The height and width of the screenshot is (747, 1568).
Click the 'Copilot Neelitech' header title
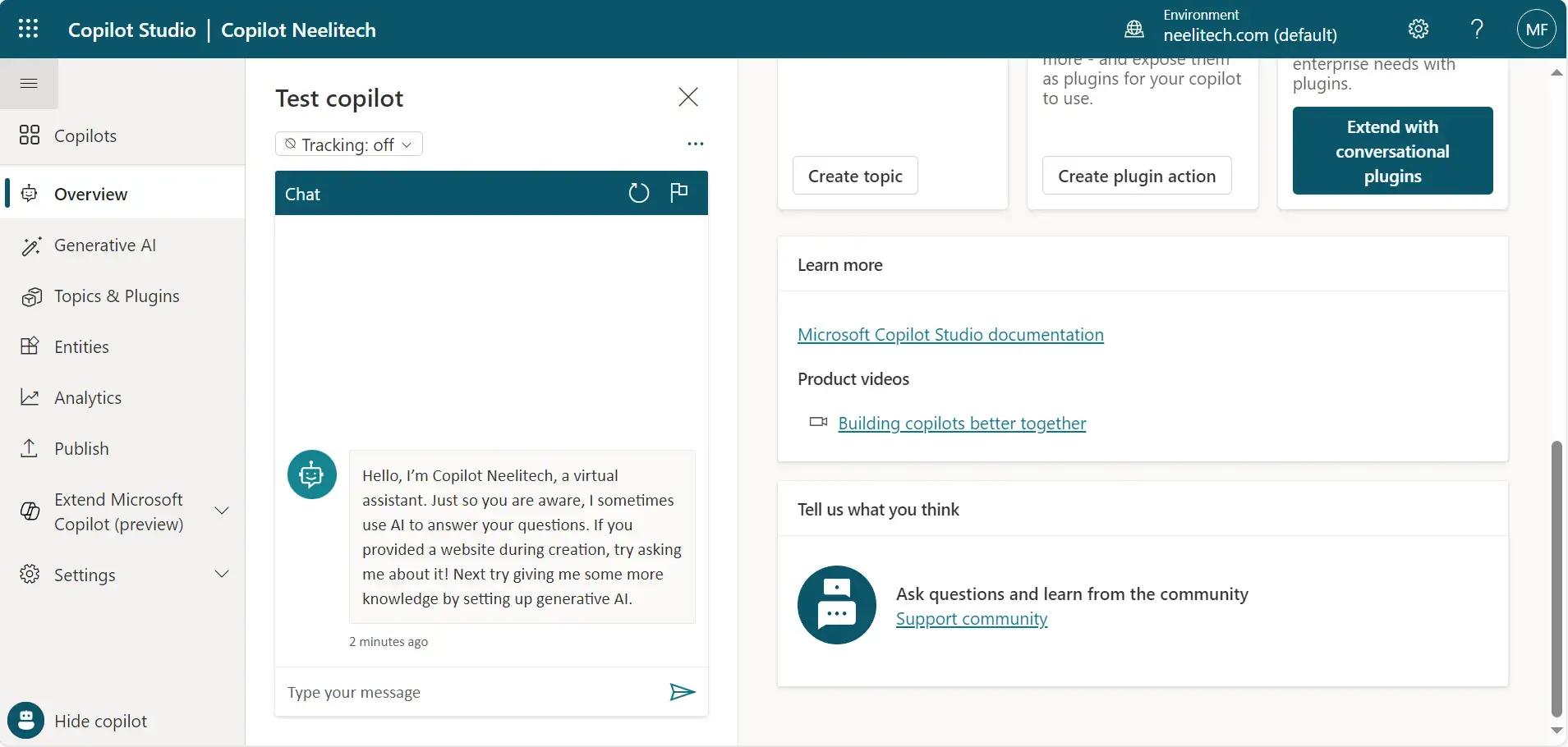tap(298, 30)
